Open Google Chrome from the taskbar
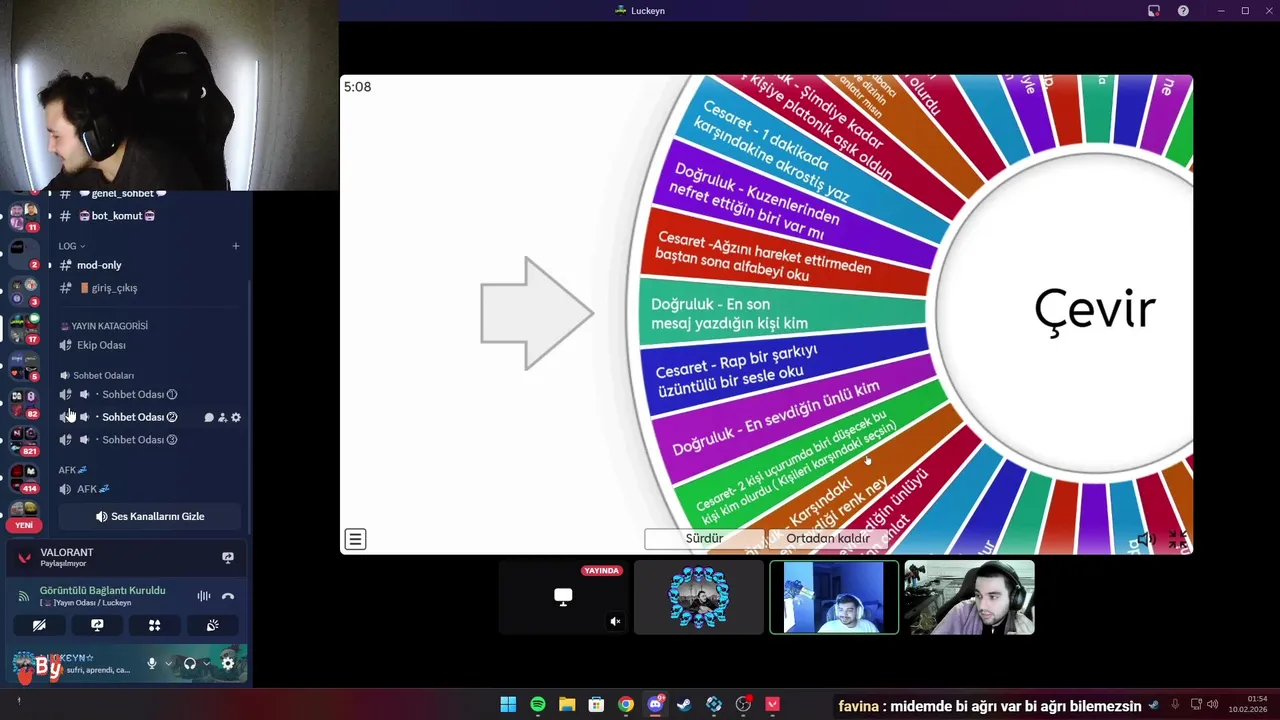This screenshot has width=1280, height=720. pos(625,705)
